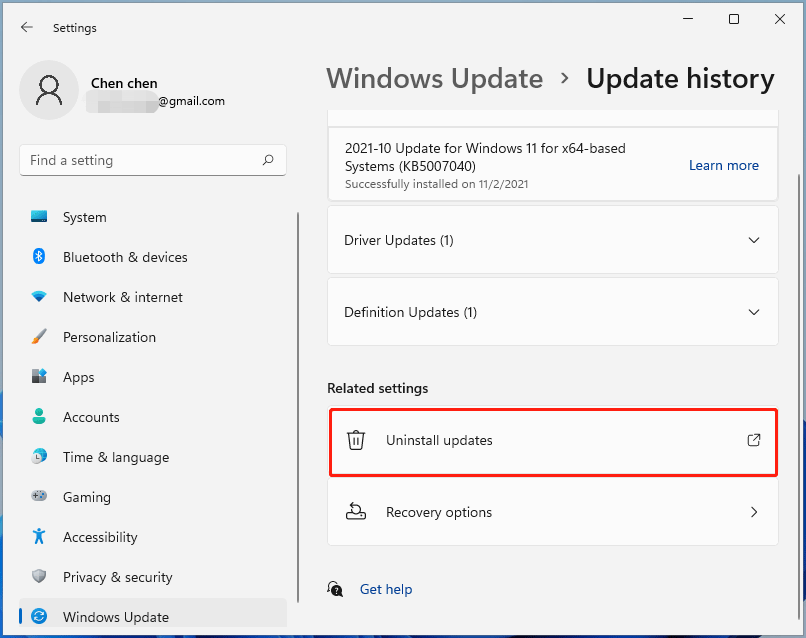806x638 pixels.
Task: Open Get help
Action: click(x=386, y=589)
